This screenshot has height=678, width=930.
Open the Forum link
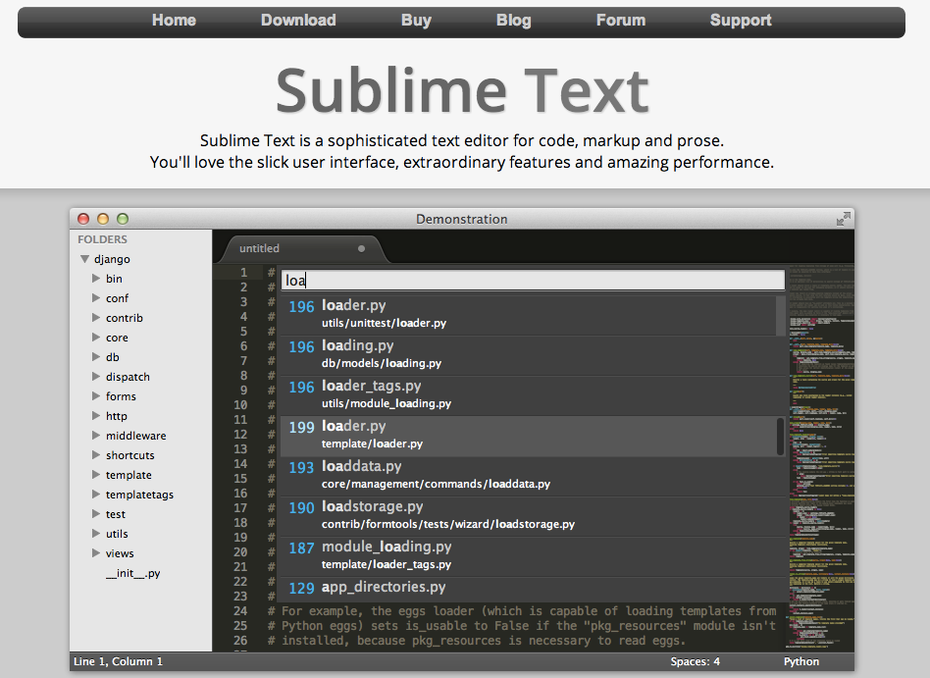pyautogui.click(x=621, y=20)
